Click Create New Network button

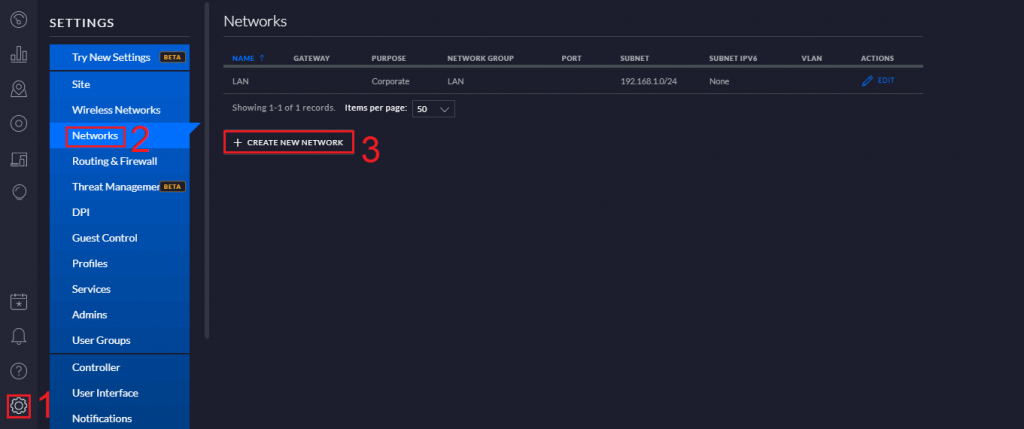click(289, 143)
